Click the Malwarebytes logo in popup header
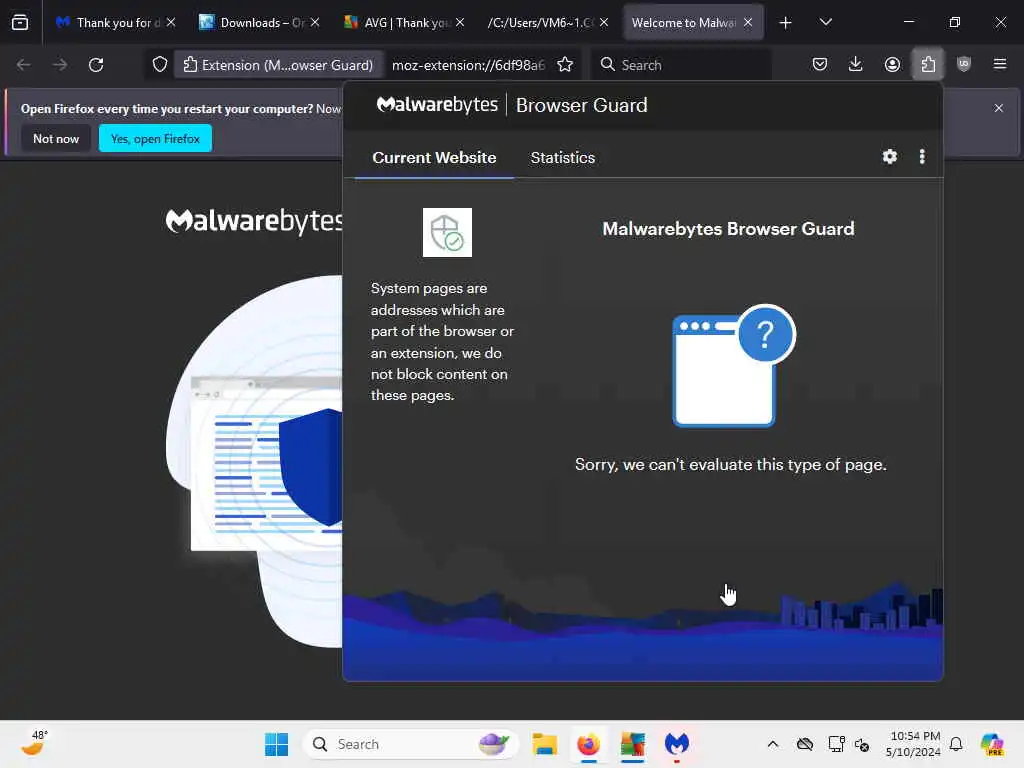Screen dimensions: 1024x768 click(x=437, y=104)
